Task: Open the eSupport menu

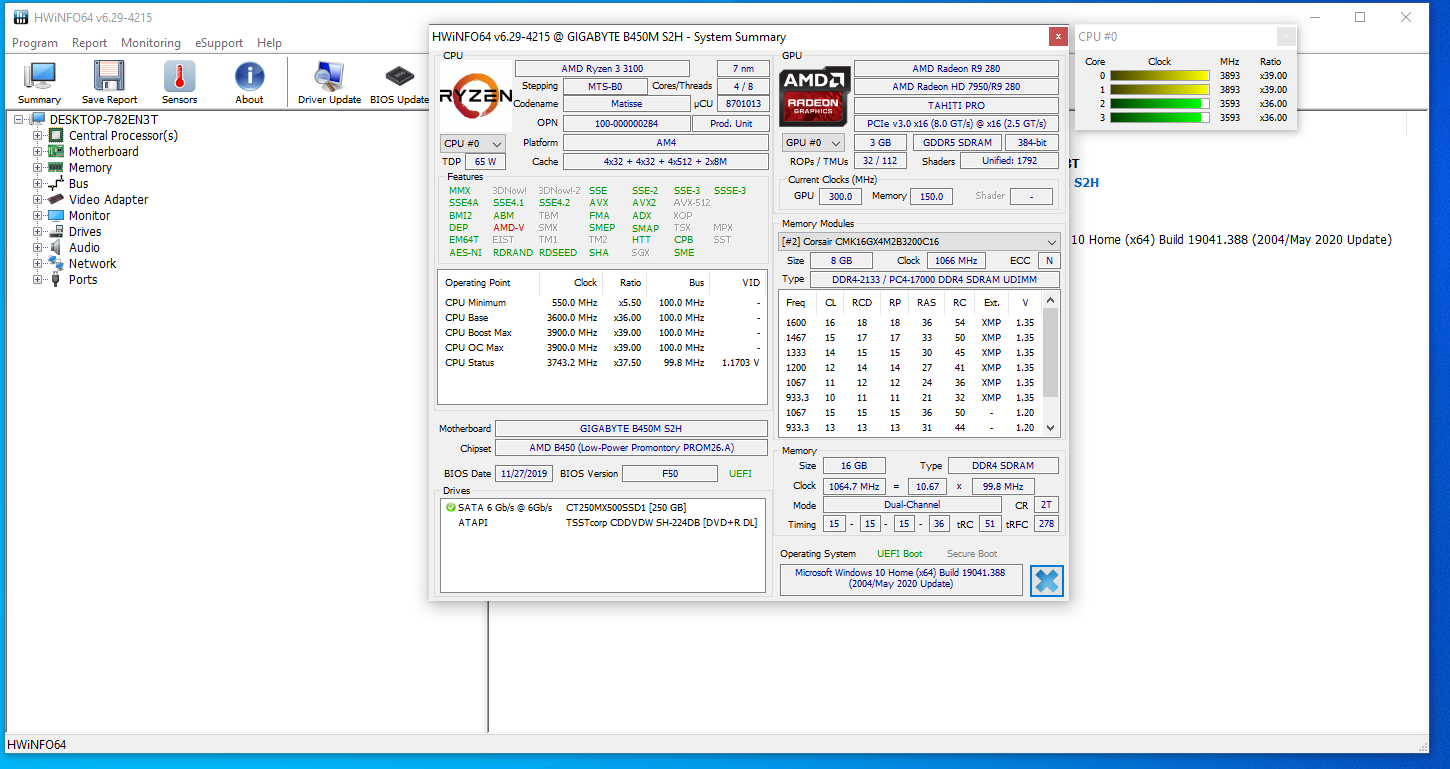Action: pos(219,43)
